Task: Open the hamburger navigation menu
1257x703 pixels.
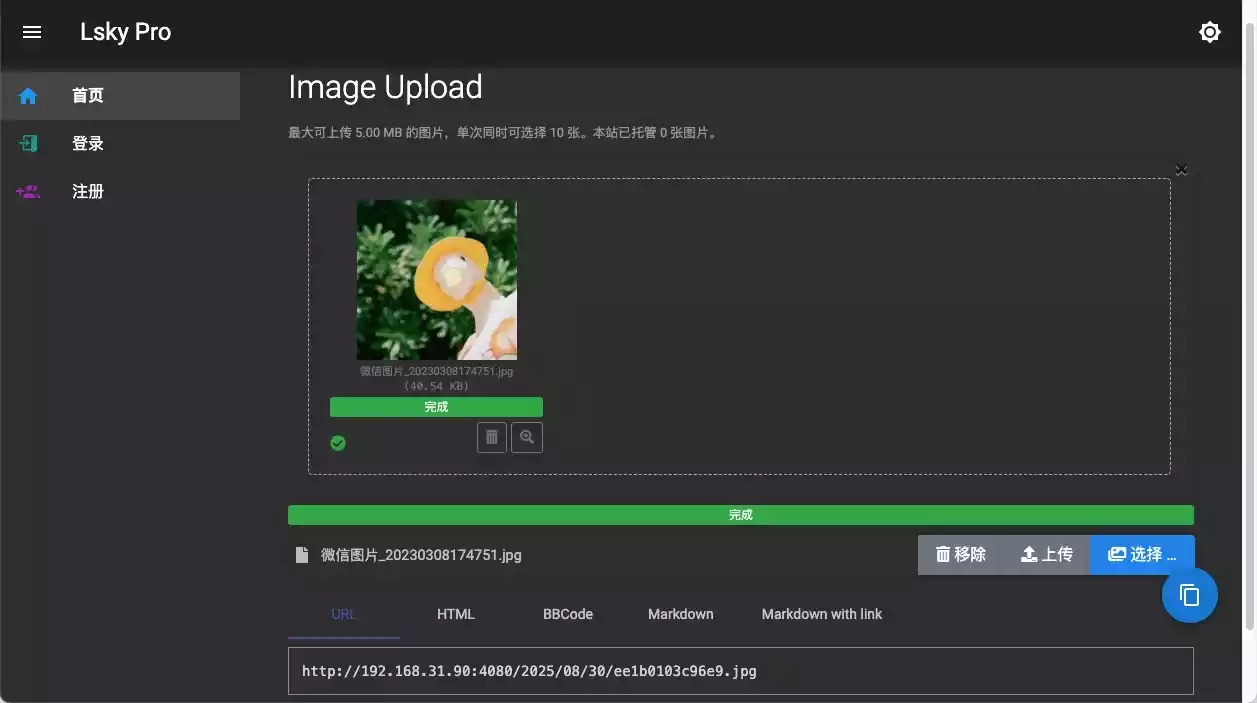Action: click(x=32, y=32)
